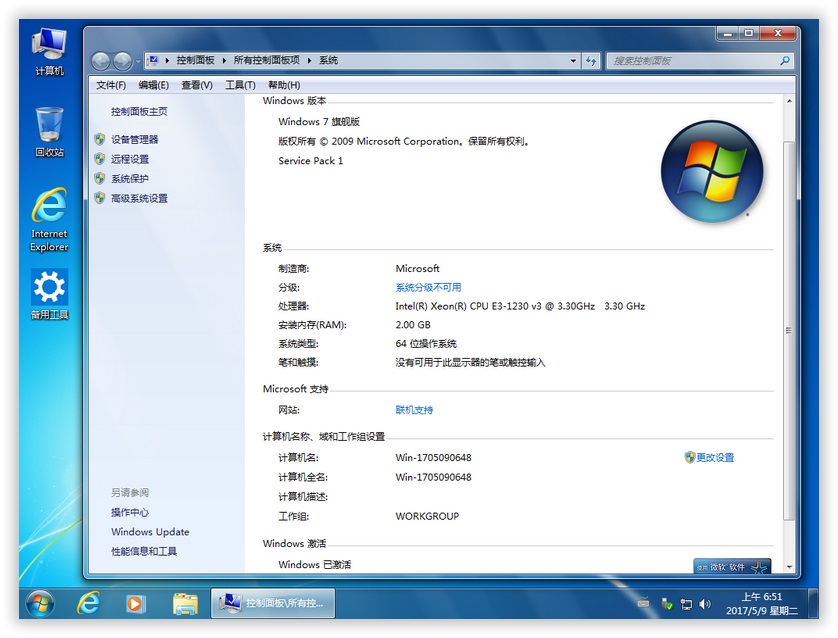Open the 文件(F) menu

111,85
